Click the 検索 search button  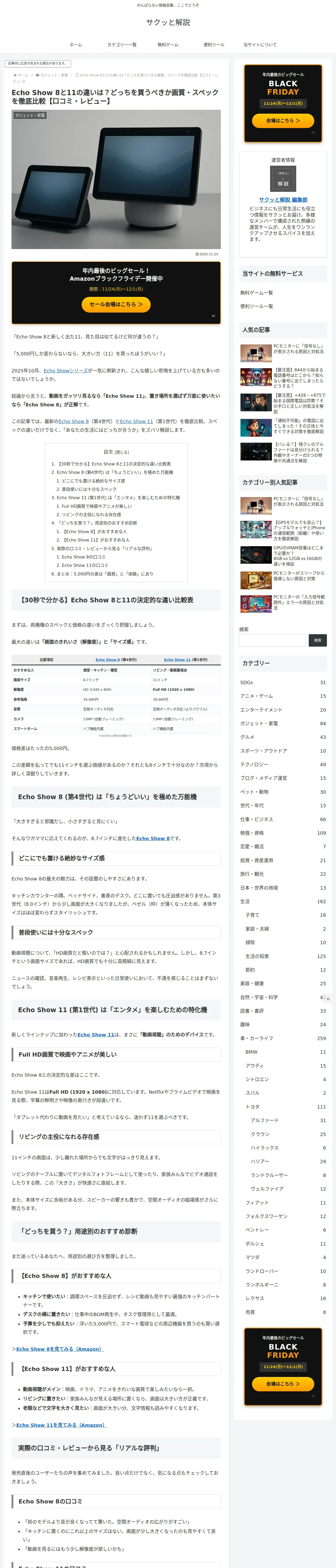318,640
